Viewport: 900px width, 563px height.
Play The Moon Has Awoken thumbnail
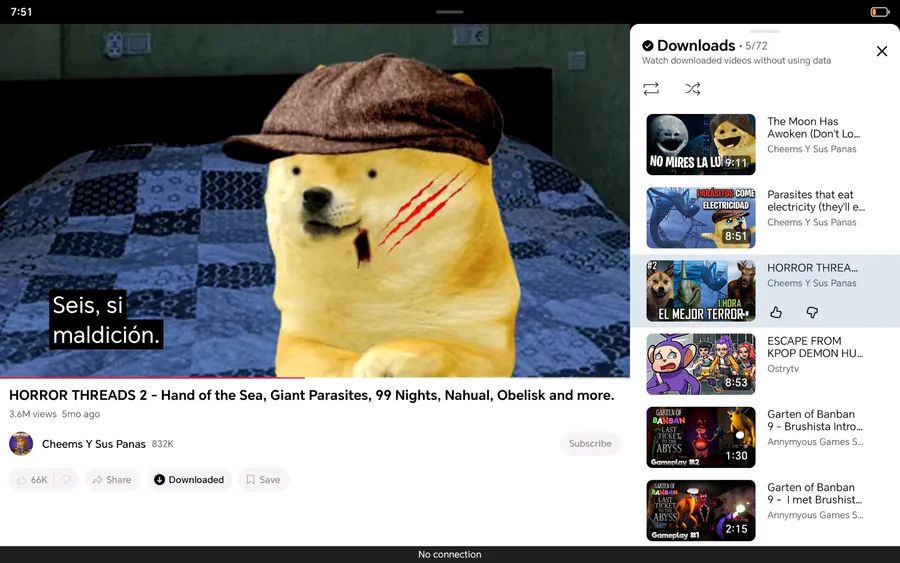coord(701,144)
